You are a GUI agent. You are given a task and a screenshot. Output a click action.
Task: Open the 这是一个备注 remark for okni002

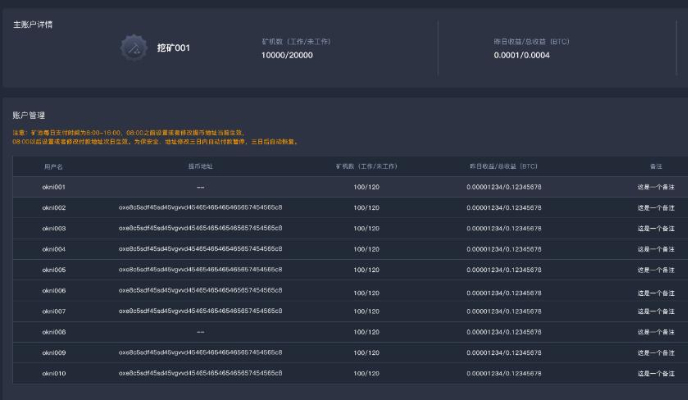(x=656, y=208)
